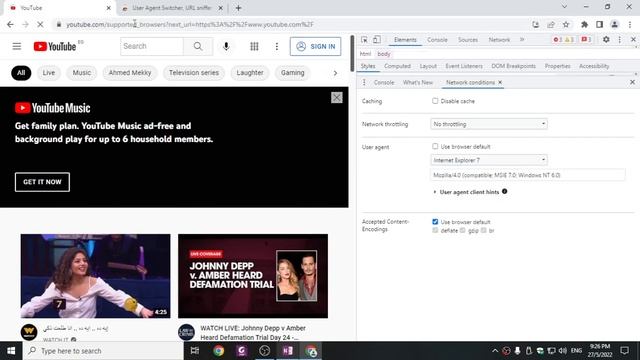Click GET IT NOW on the promo
Viewport: 640px width, 360px height.
pos(42,182)
